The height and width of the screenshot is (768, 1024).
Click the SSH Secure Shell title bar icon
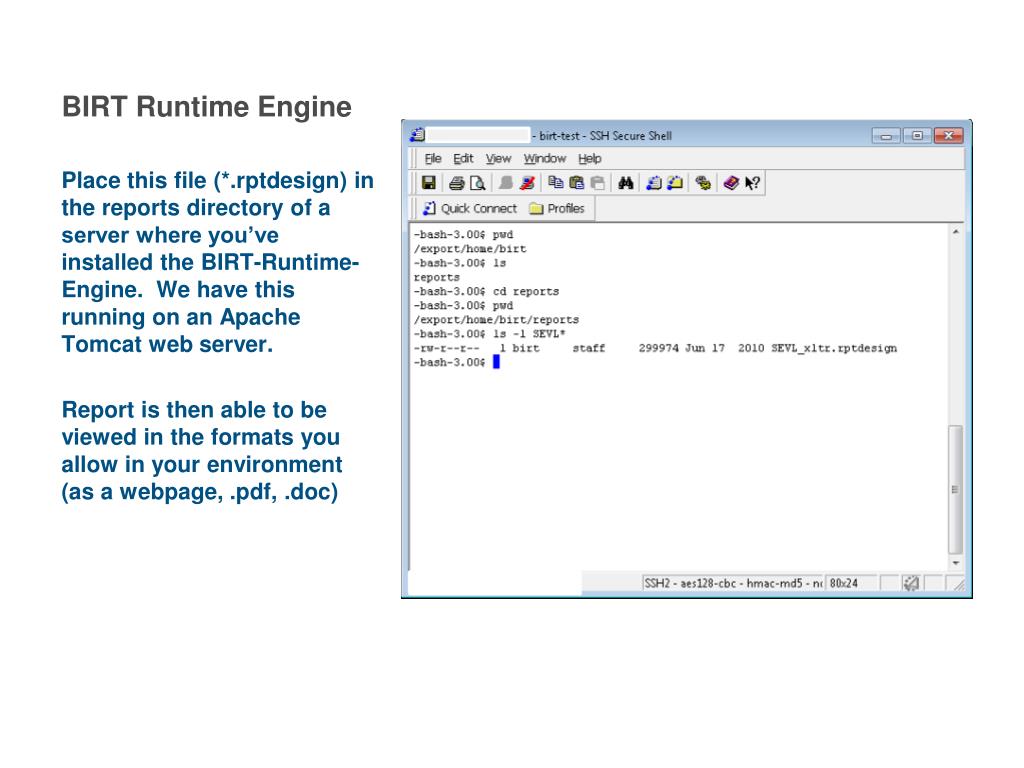[x=417, y=135]
